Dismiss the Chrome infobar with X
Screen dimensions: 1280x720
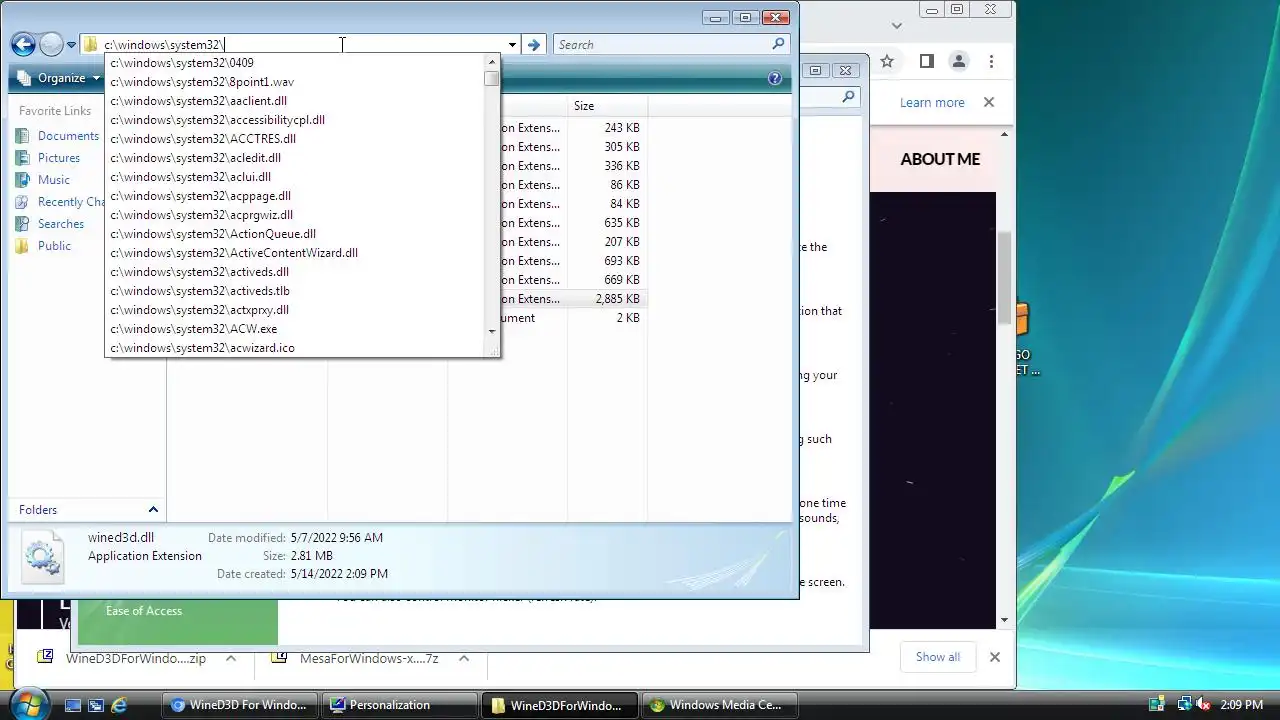(x=989, y=102)
